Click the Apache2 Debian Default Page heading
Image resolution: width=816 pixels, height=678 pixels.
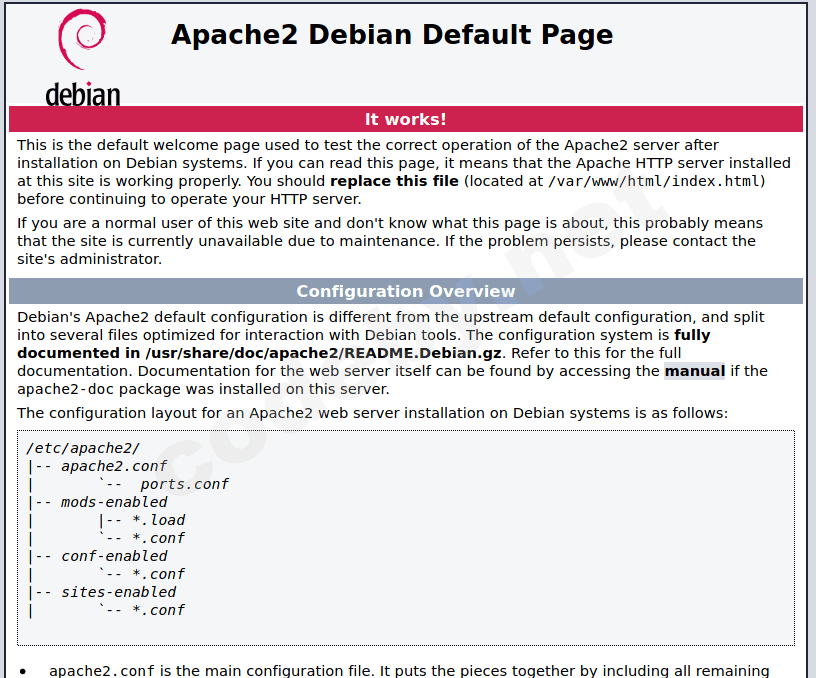point(392,35)
